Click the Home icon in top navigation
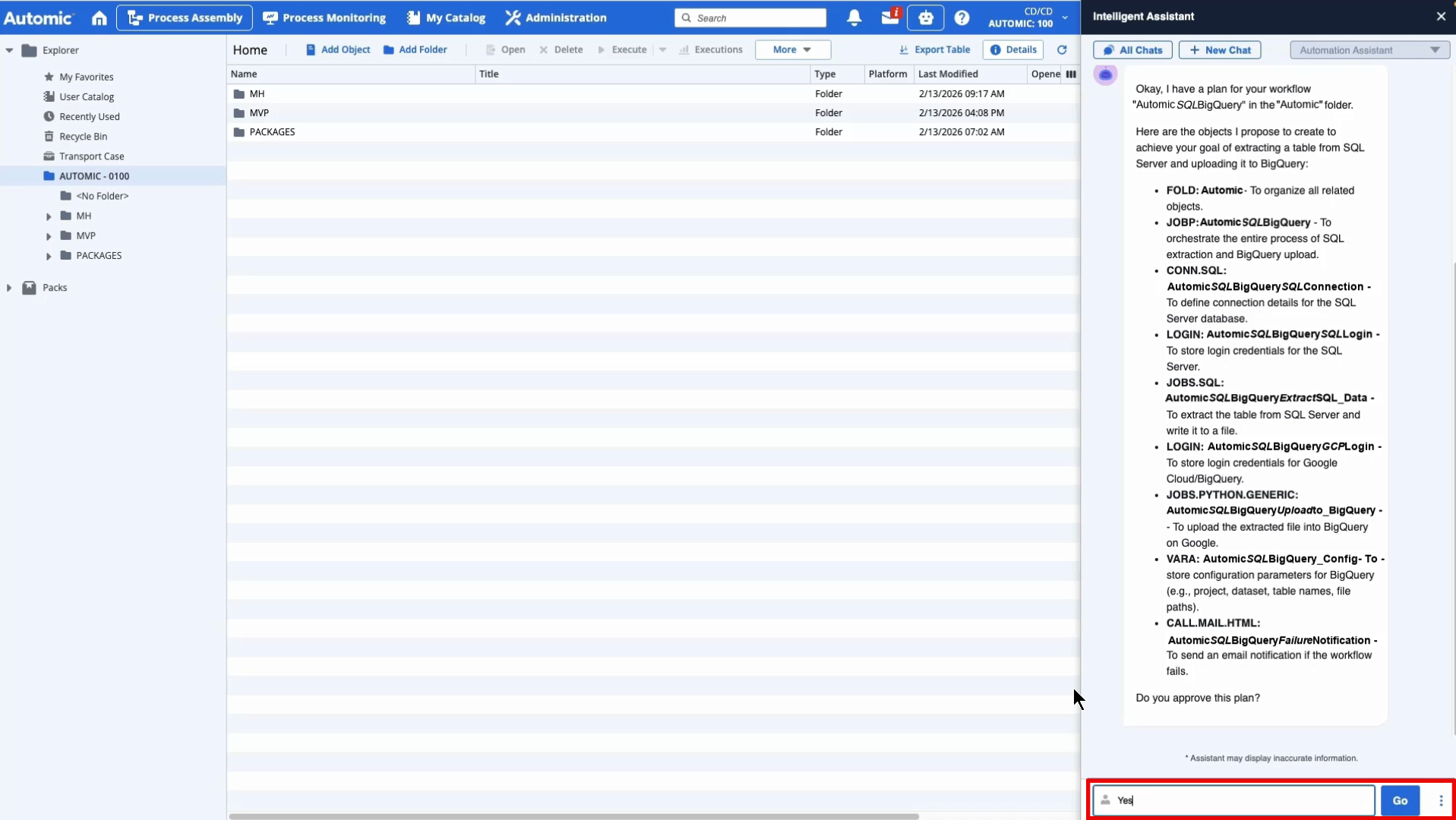This screenshot has height=820, width=1456. (x=99, y=17)
